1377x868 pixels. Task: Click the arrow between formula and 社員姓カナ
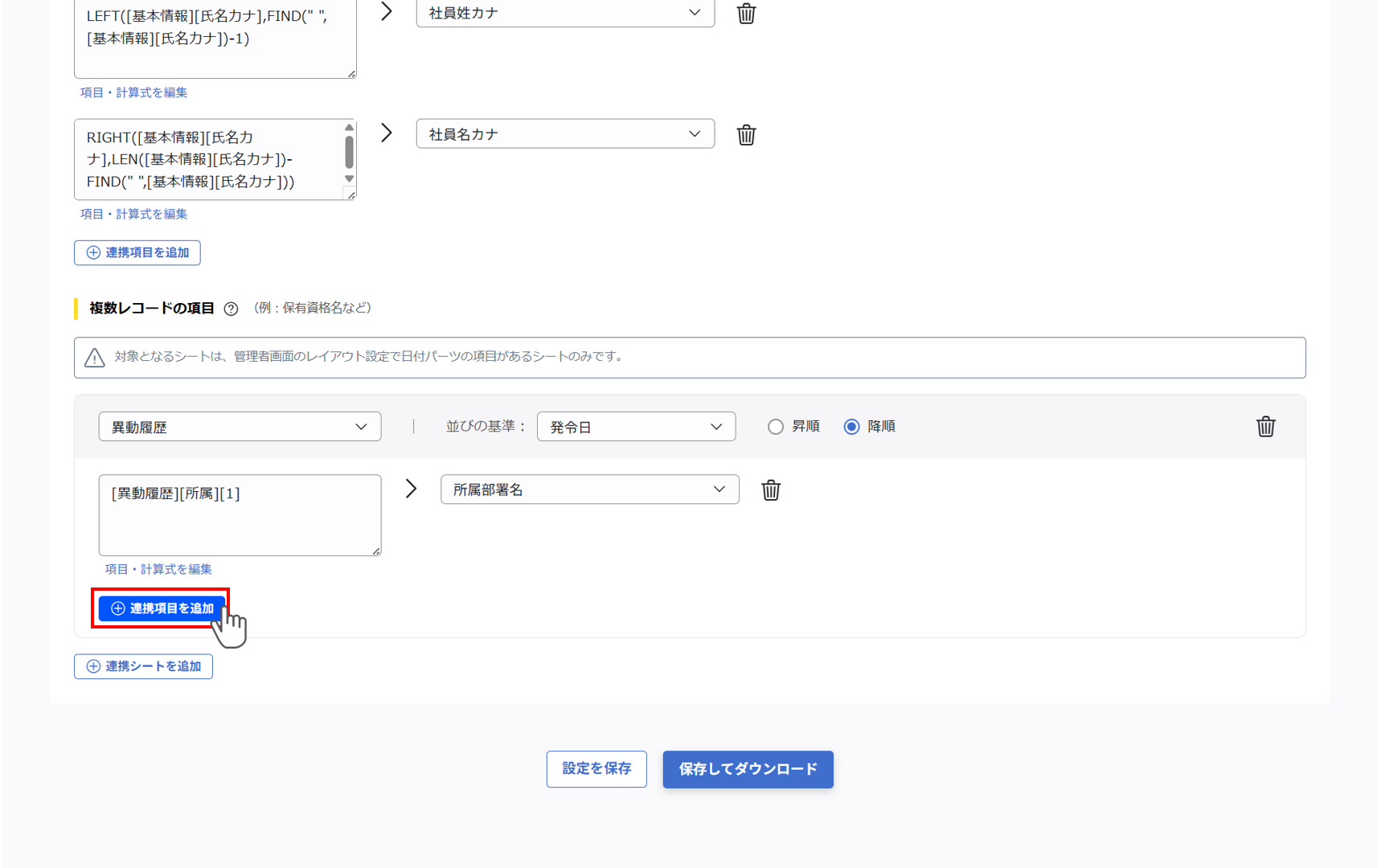point(387,11)
